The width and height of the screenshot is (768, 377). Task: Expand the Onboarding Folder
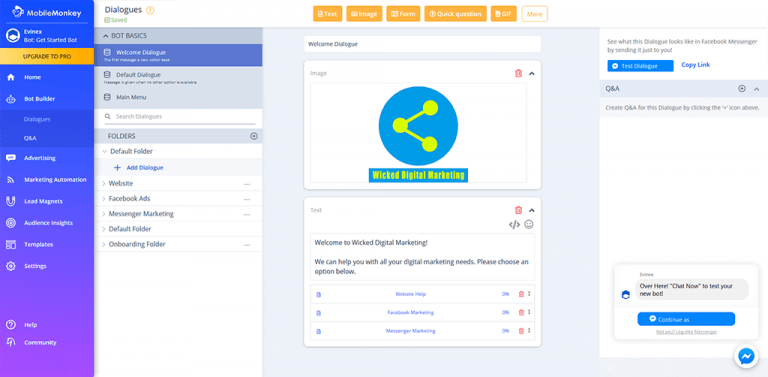[x=104, y=244]
